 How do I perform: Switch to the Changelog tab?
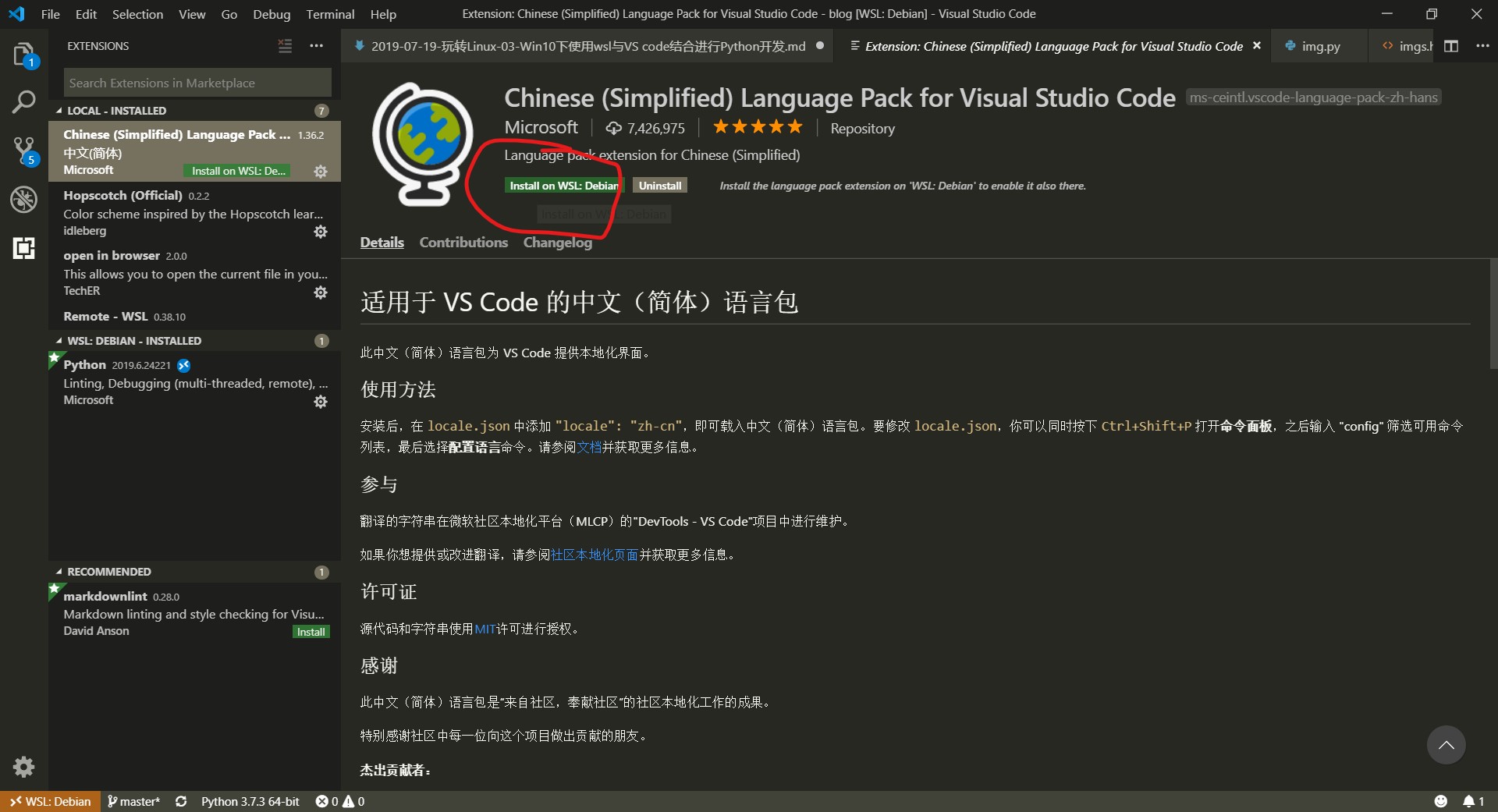(558, 243)
